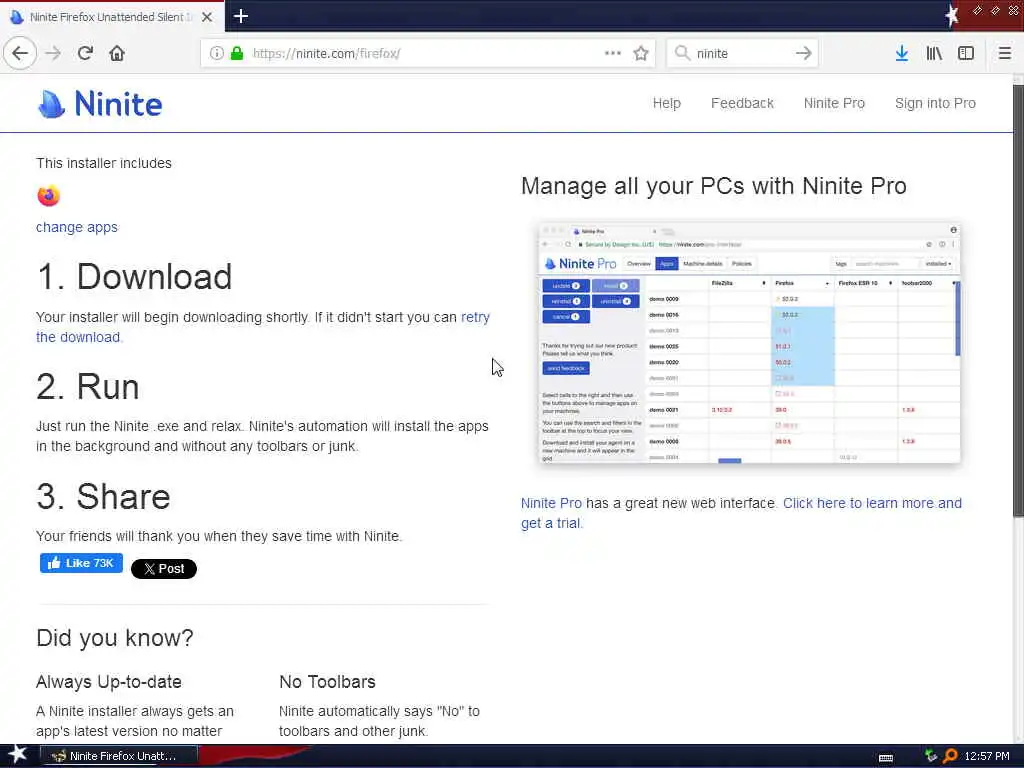Click the search box containing ninite
This screenshot has height=768, width=1024.
(x=742, y=53)
